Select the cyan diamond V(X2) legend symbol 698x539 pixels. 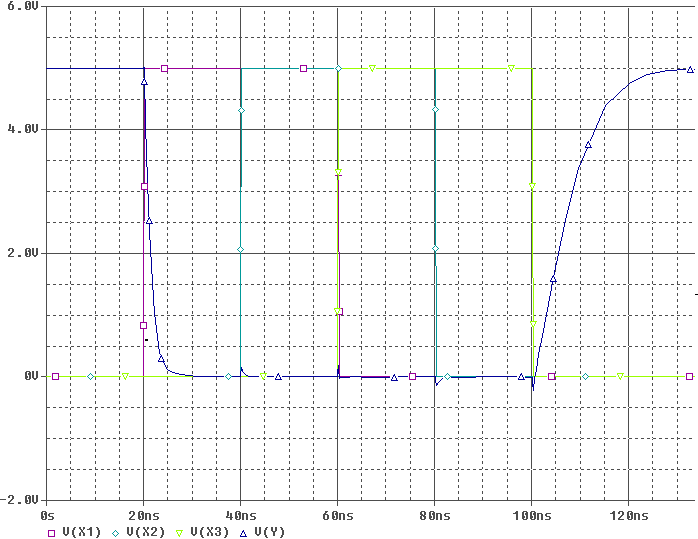115,533
